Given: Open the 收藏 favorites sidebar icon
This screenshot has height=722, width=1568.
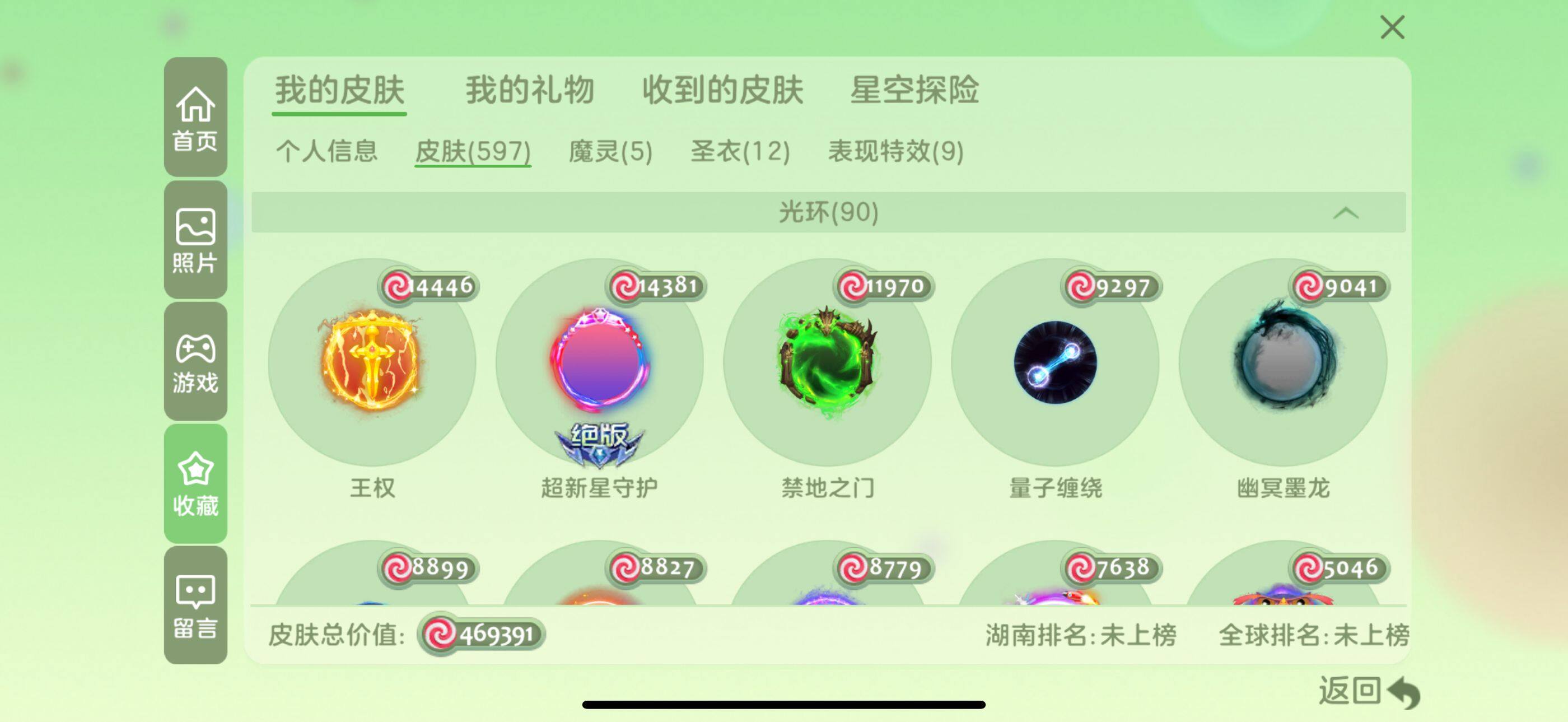Looking at the screenshot, I should tap(195, 483).
